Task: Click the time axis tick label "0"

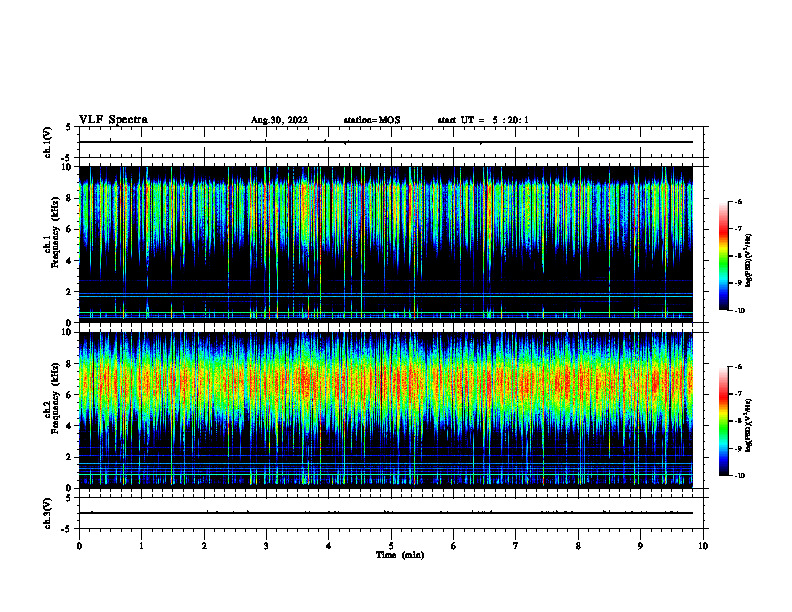Action: [x=79, y=546]
